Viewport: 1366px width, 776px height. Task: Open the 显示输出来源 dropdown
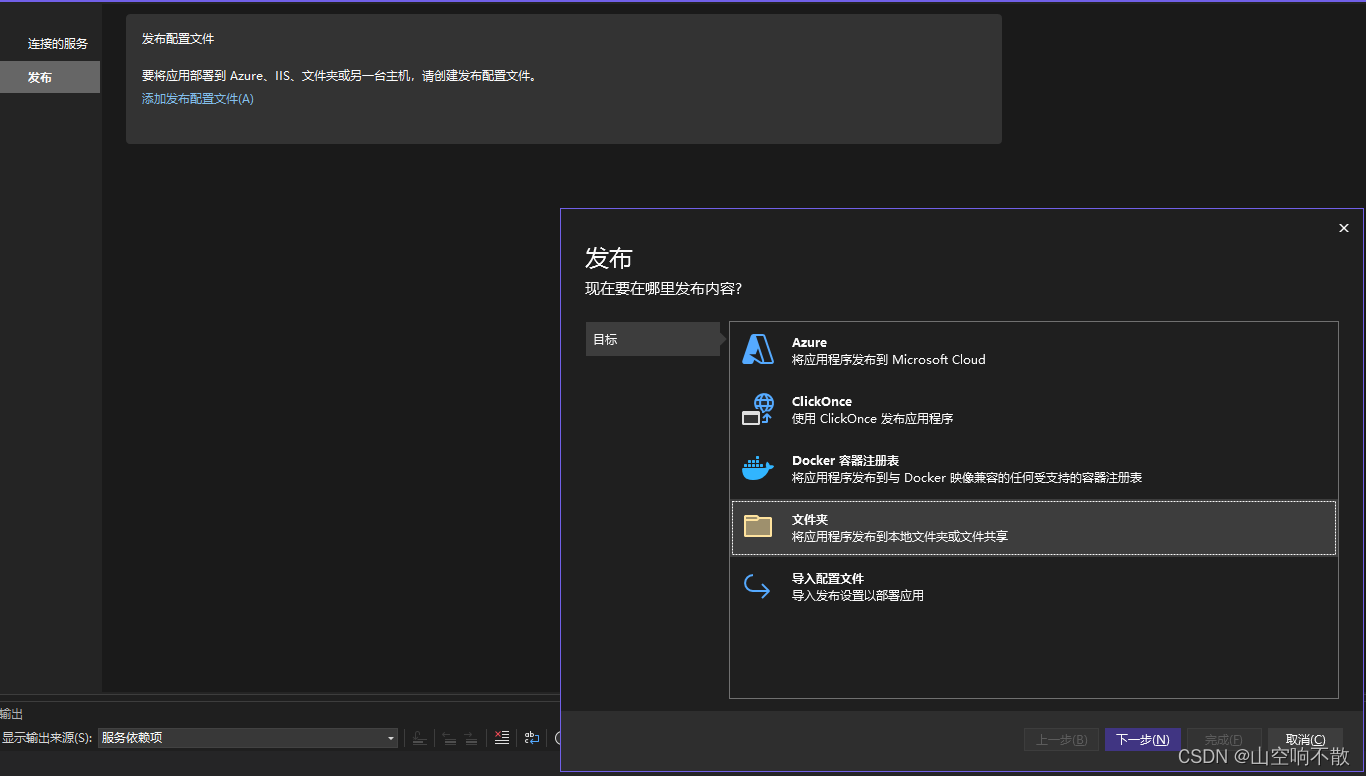point(248,738)
